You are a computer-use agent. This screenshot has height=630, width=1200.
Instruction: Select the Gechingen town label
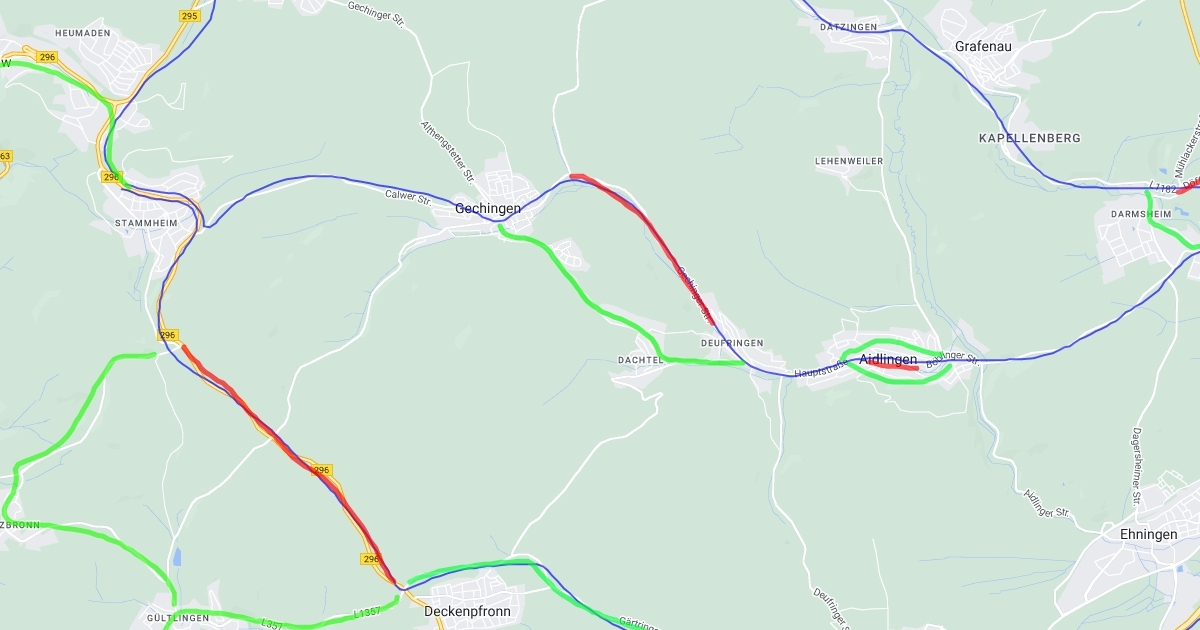(488, 208)
